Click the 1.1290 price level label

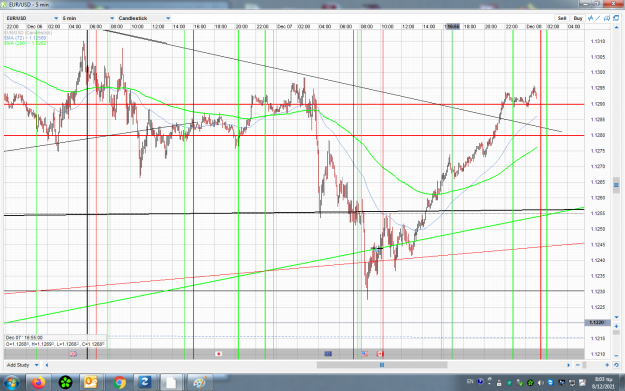pos(598,104)
